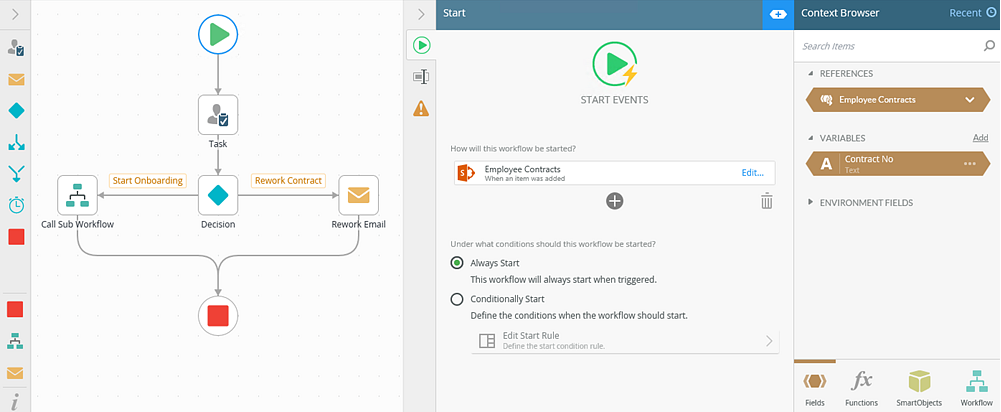This screenshot has width=1001, height=412.
Task: Open the Functions tab
Action: (862, 388)
